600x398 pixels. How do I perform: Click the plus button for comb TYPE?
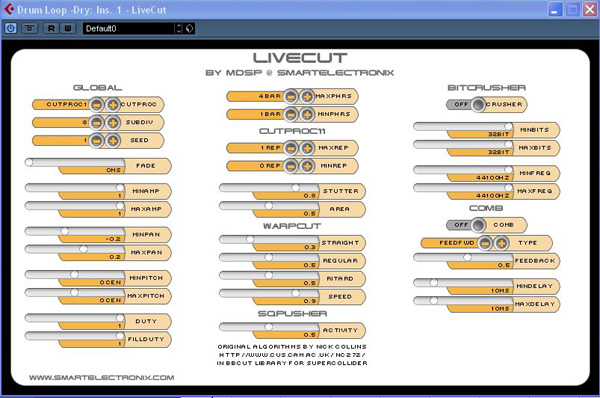click(x=501, y=243)
